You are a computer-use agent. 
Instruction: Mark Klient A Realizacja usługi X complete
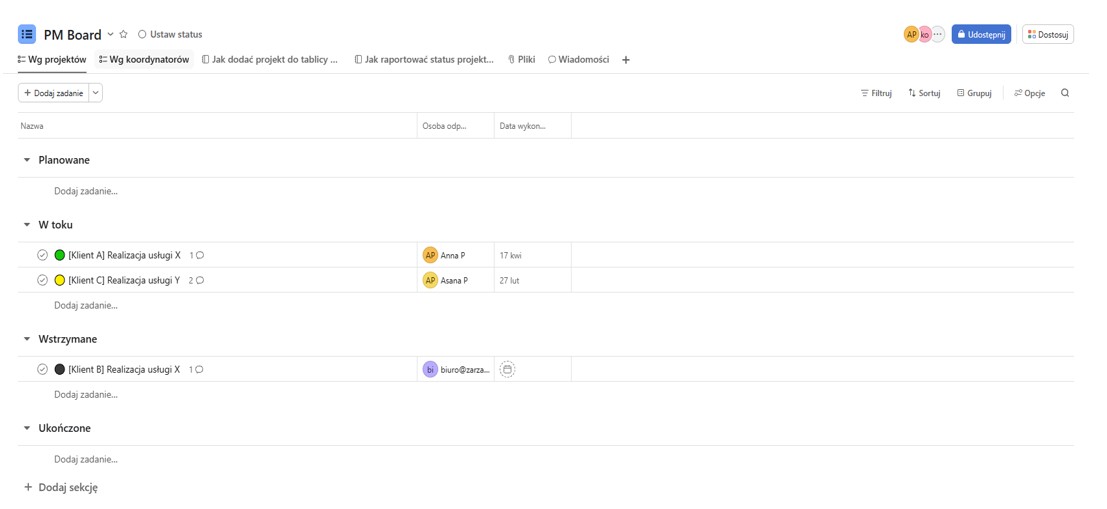point(42,256)
